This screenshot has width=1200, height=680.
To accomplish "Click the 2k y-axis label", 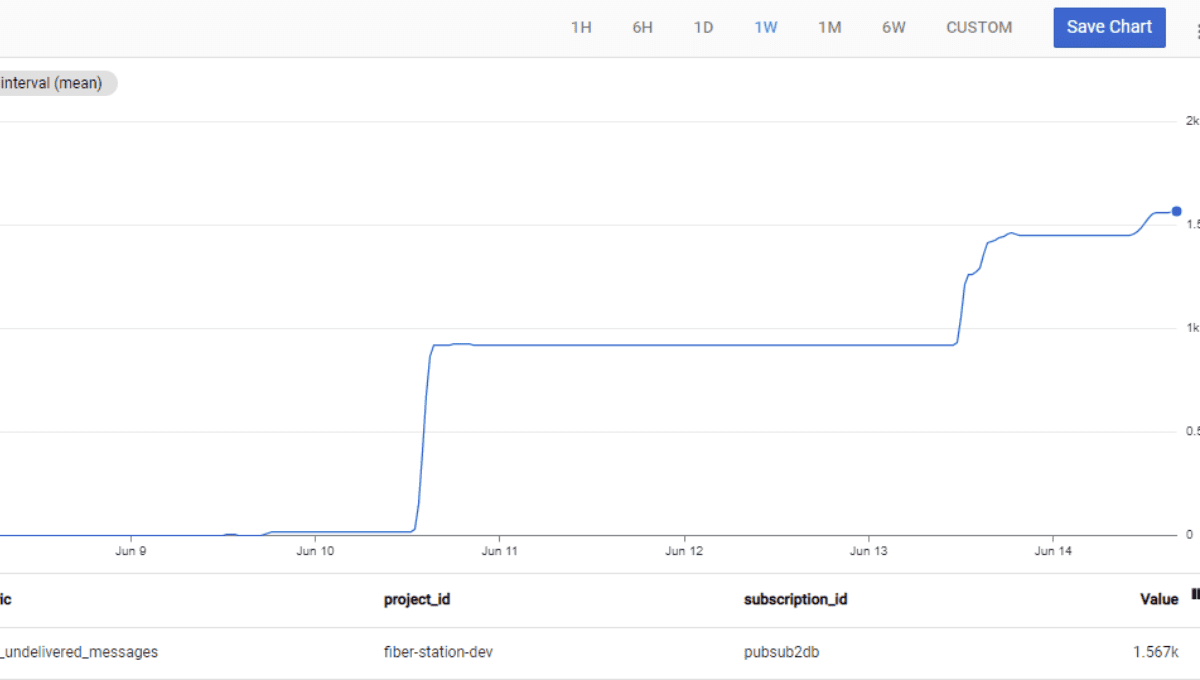I will (x=1192, y=121).
